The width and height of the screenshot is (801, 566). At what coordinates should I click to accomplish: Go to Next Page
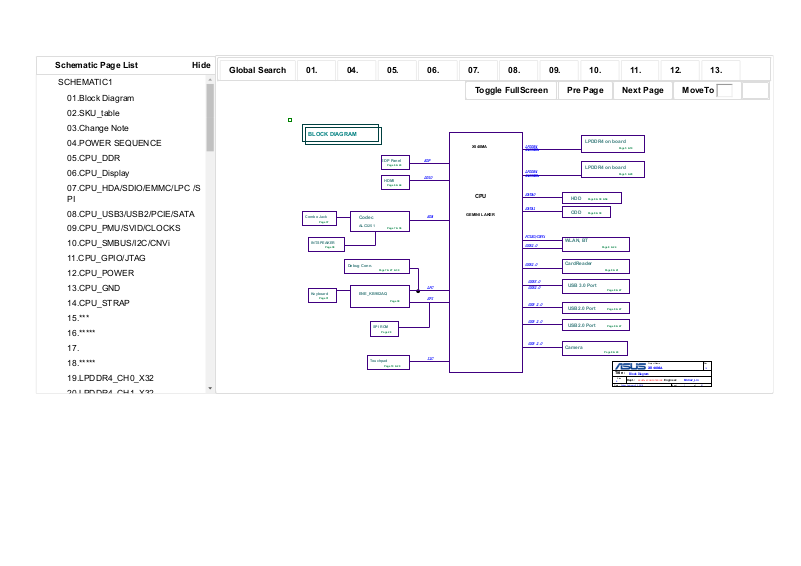pos(642,90)
